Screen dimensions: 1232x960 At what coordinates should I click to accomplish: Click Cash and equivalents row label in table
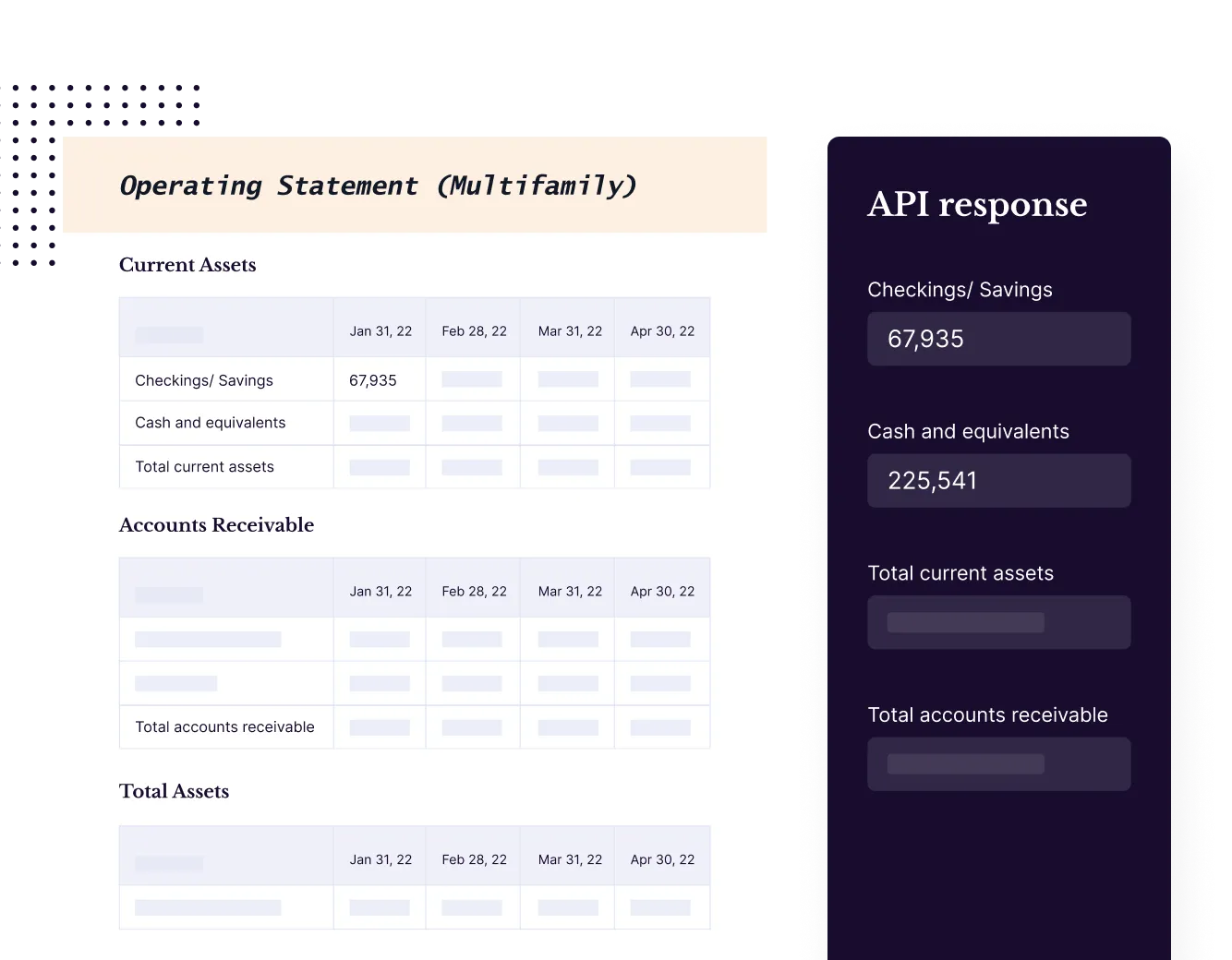click(210, 423)
